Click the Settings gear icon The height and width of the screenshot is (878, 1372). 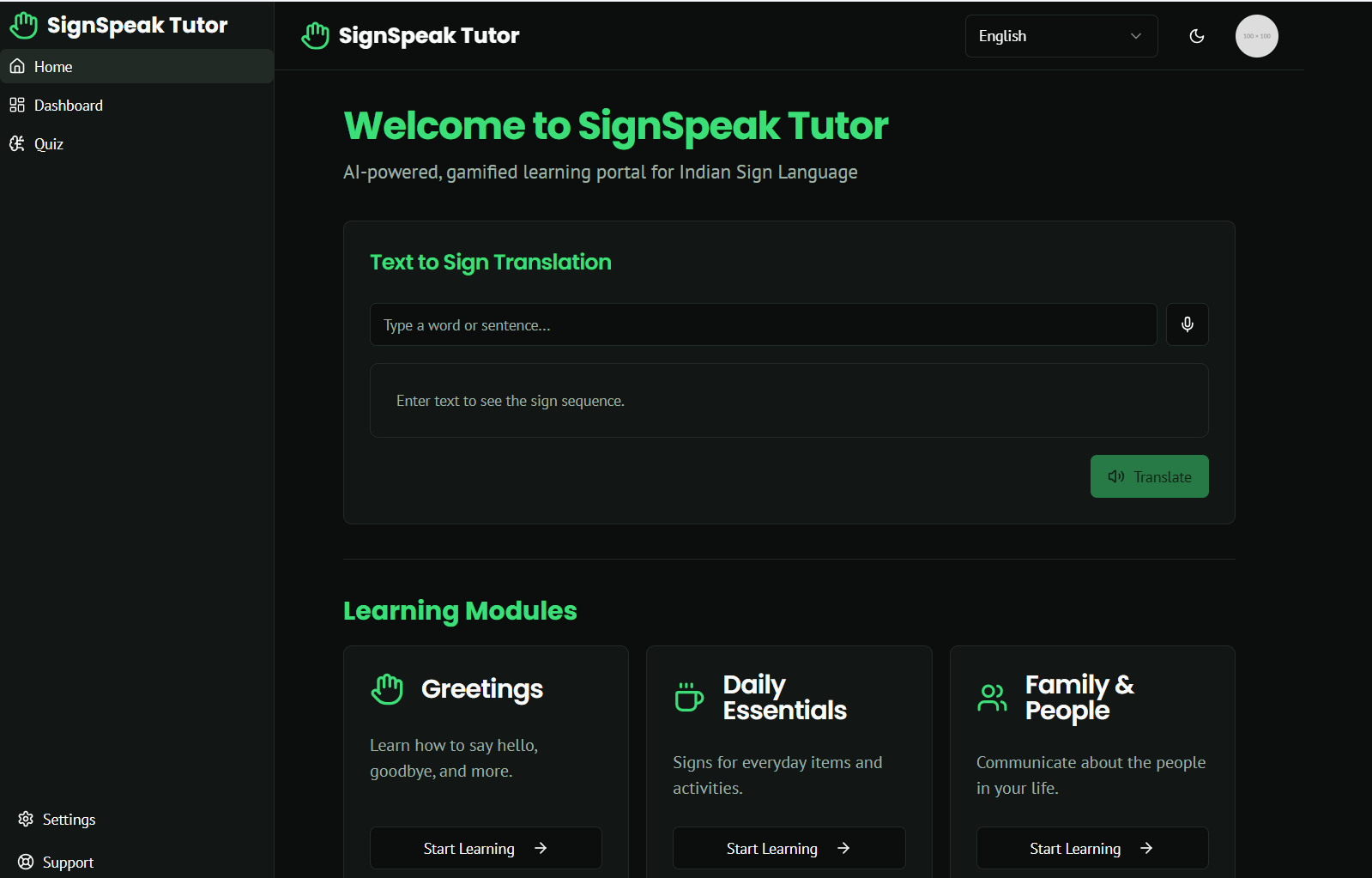[26, 819]
